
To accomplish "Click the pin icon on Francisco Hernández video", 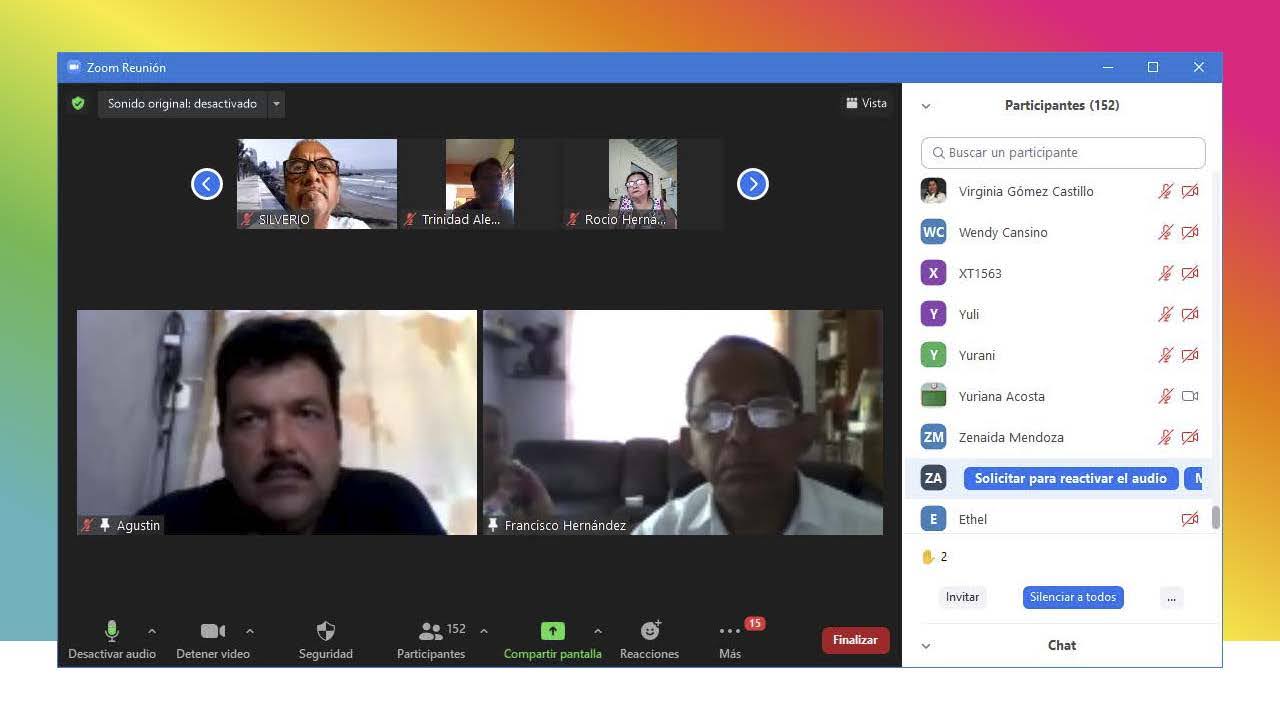I will (493, 525).
